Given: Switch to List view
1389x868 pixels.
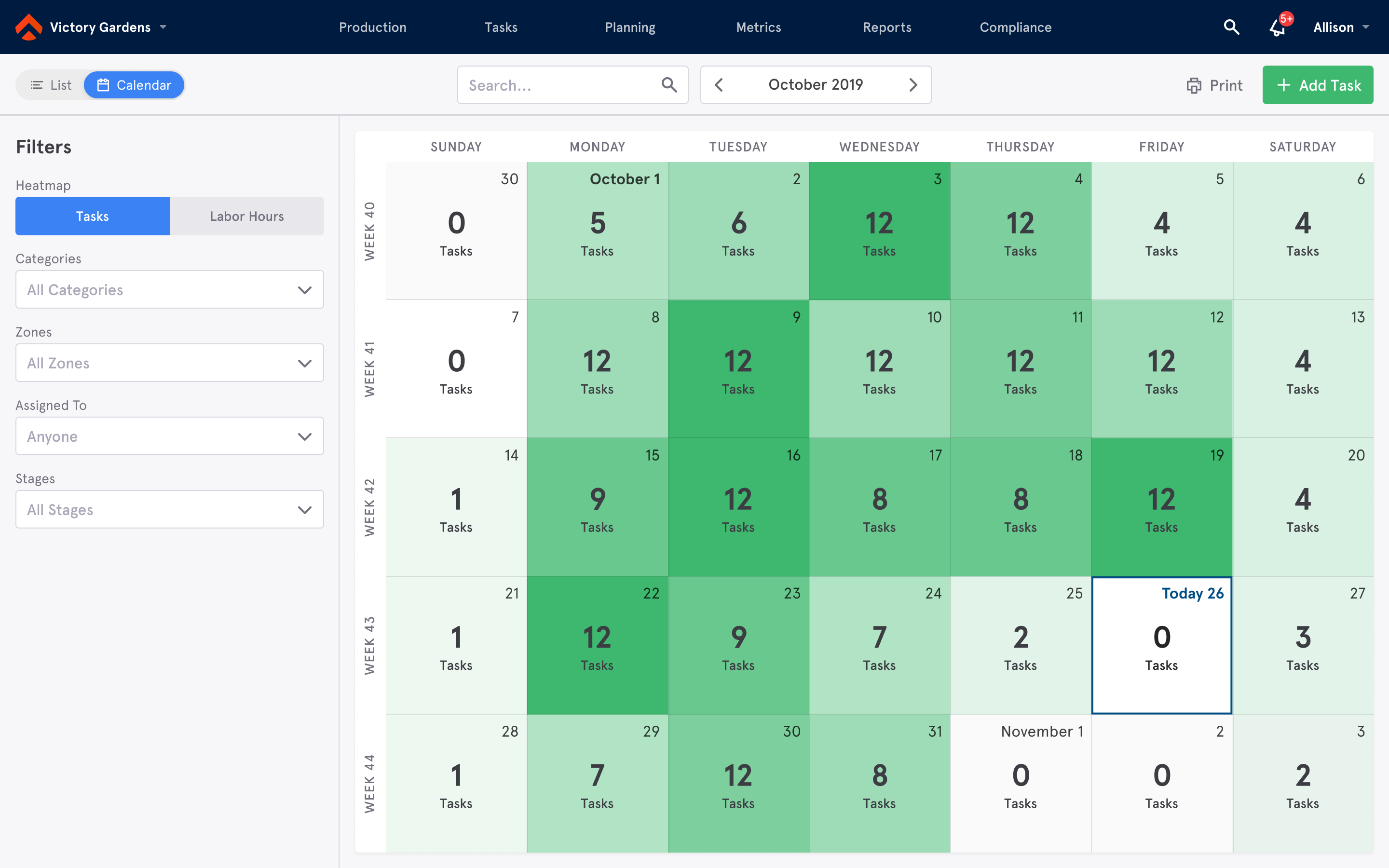Looking at the screenshot, I should point(51,85).
